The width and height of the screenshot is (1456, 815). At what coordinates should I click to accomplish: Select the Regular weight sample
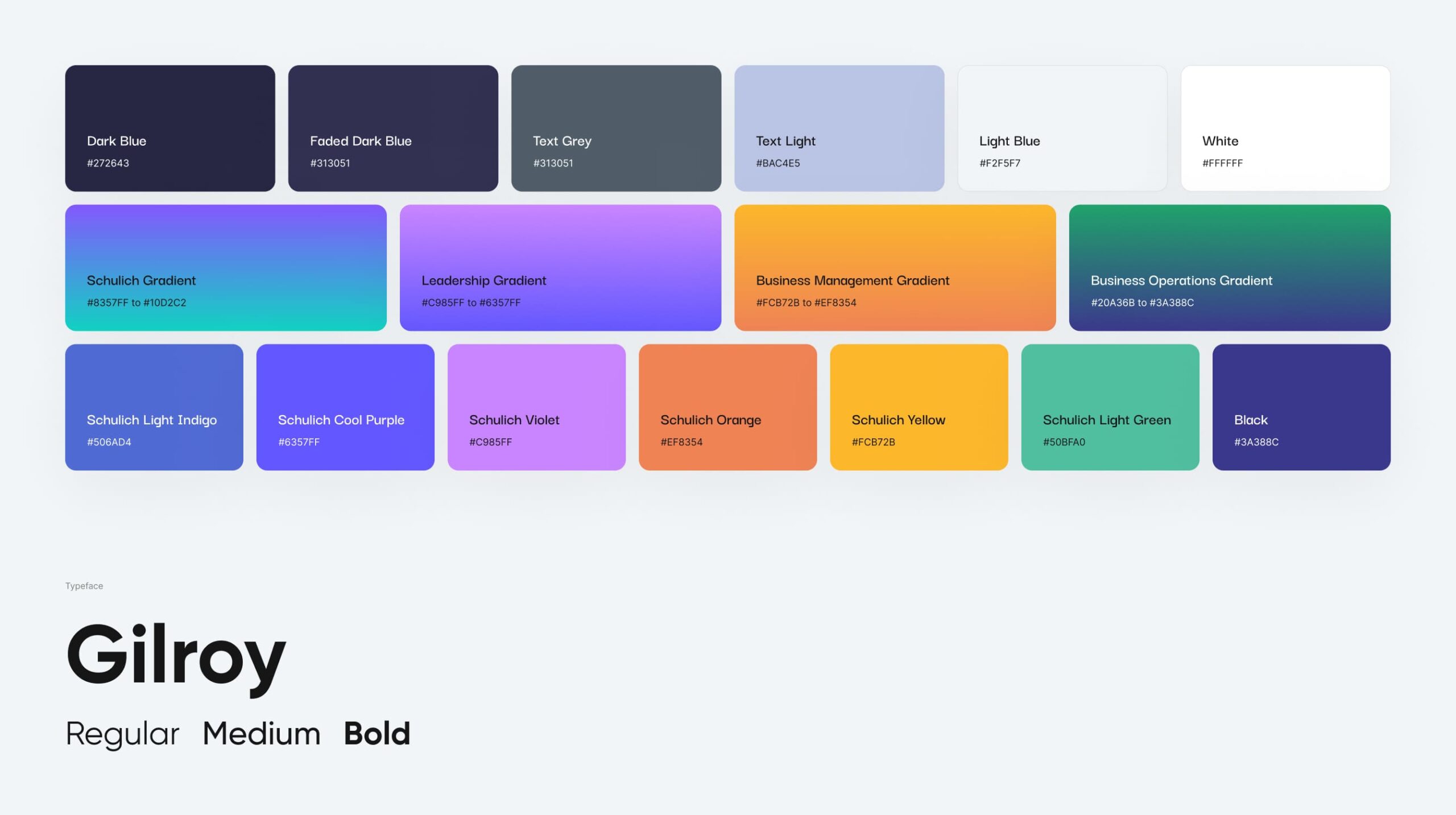[x=122, y=734]
